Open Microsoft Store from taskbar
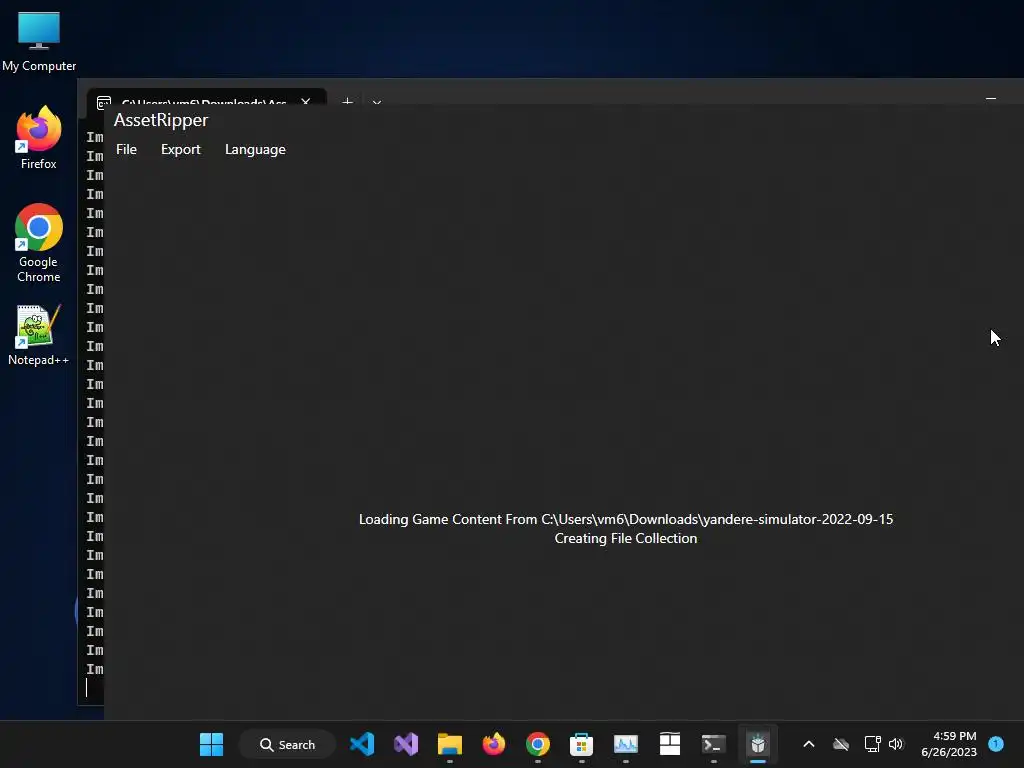1024x768 pixels. pos(581,744)
